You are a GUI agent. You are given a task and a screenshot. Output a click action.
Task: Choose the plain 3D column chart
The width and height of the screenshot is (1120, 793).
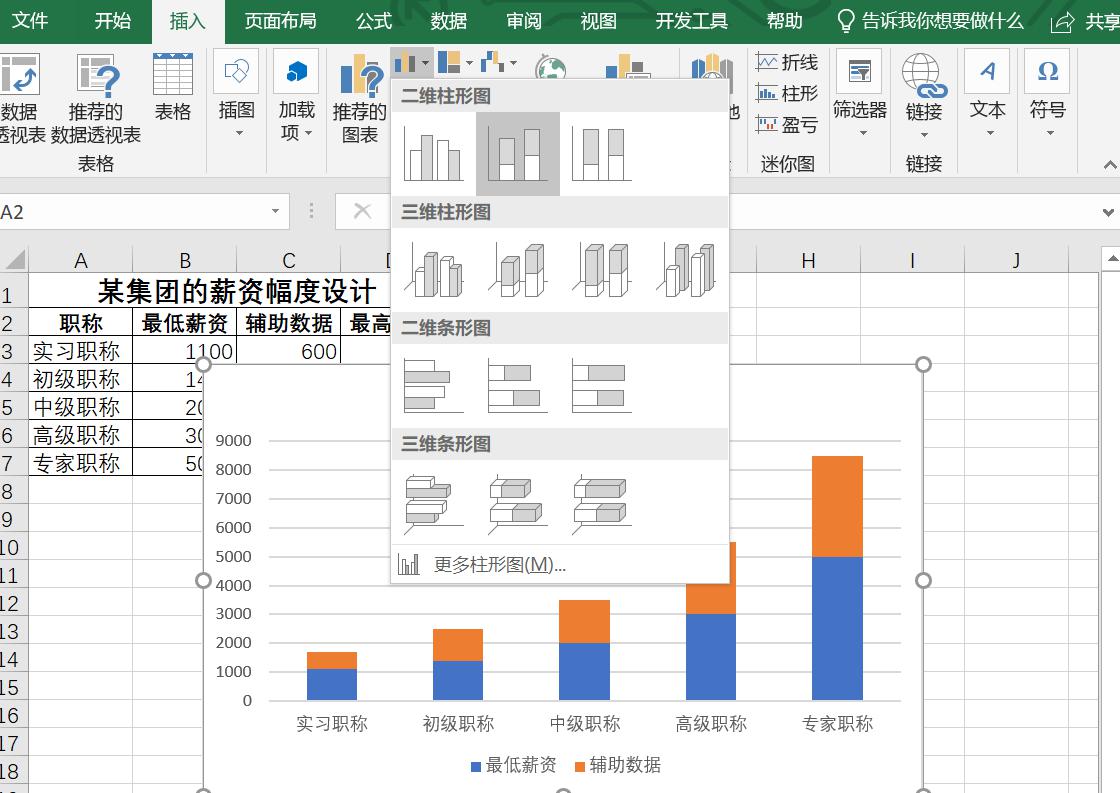[x=686, y=269]
